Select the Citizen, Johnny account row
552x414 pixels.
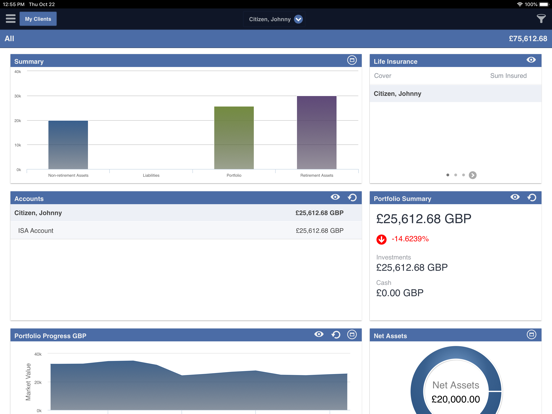coord(186,213)
